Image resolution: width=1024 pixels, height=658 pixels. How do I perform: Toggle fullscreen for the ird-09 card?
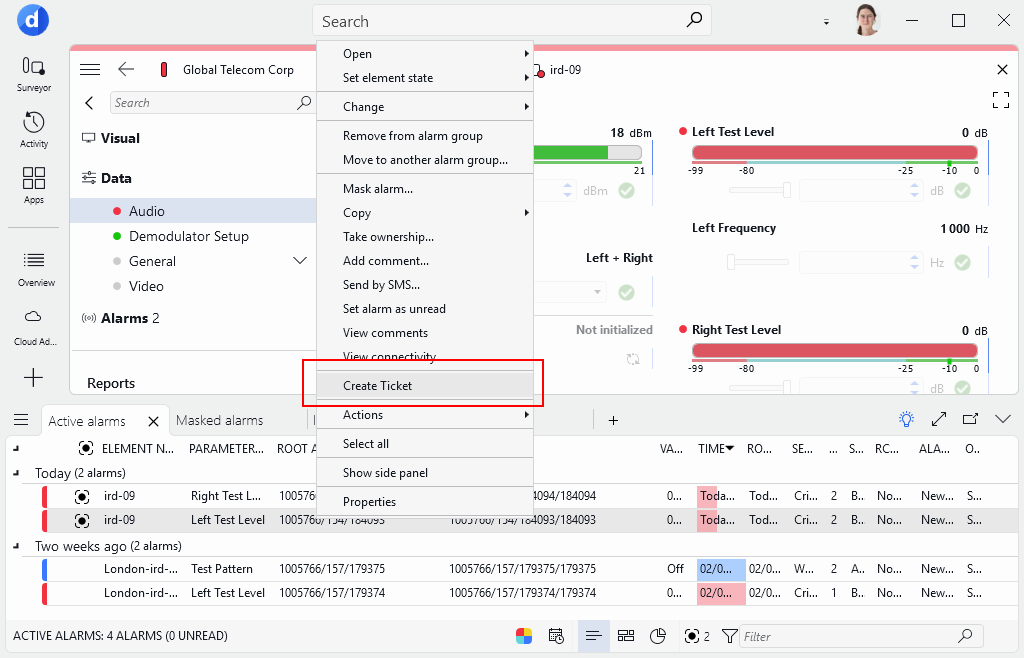(1000, 100)
